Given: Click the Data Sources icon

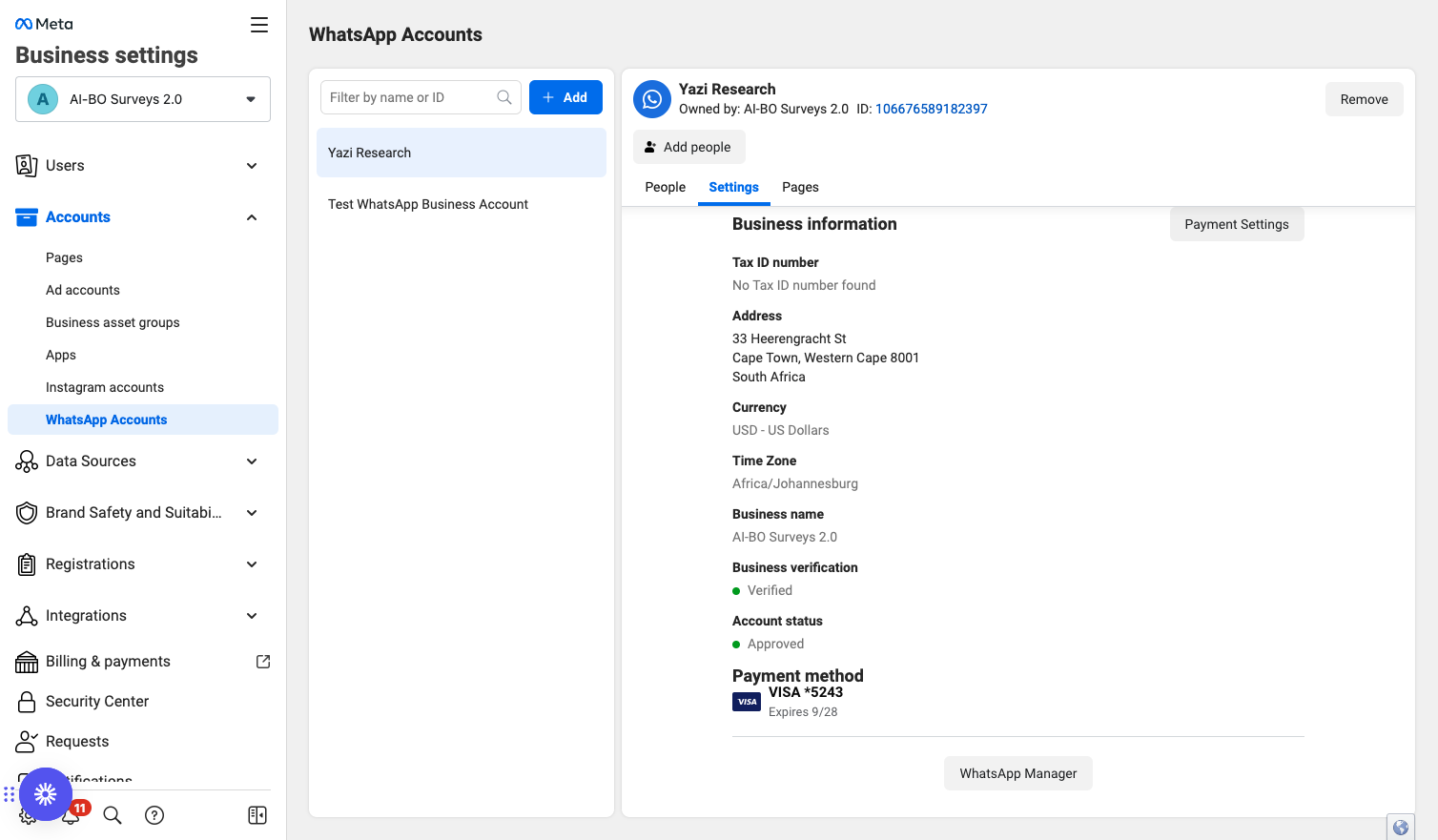Looking at the screenshot, I should coord(27,461).
